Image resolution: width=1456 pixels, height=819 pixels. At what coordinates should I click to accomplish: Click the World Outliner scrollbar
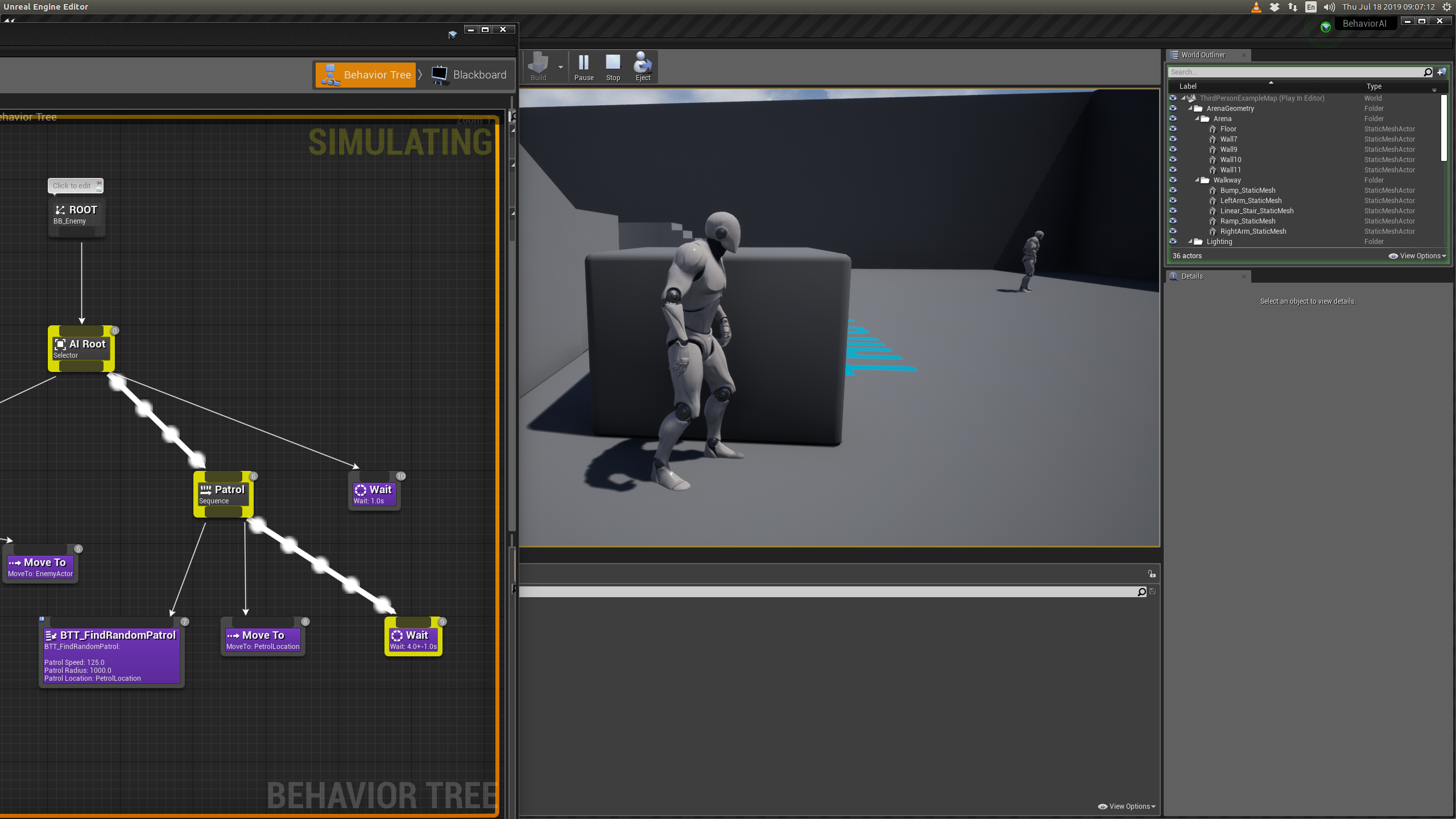1443,128
